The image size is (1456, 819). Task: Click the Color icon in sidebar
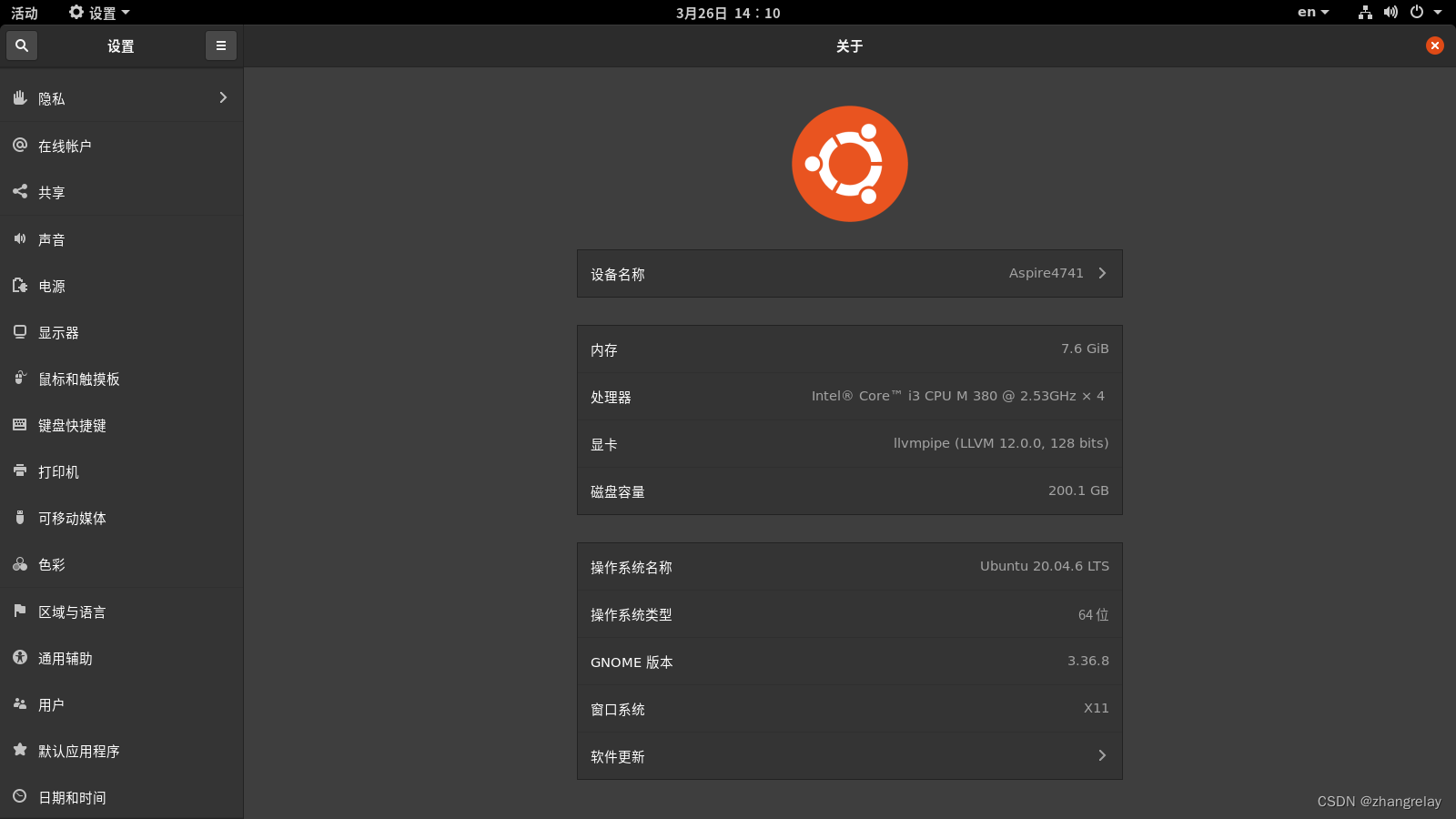[x=20, y=564]
